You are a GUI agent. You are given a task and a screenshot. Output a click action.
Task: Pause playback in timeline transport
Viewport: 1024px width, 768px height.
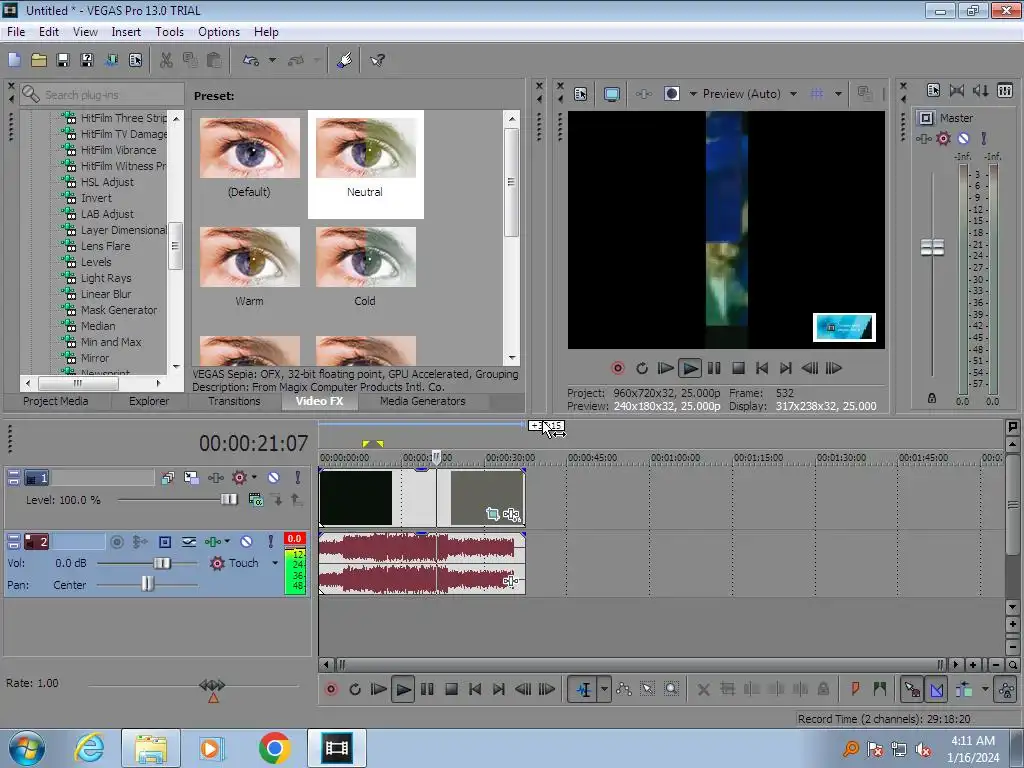coord(426,689)
